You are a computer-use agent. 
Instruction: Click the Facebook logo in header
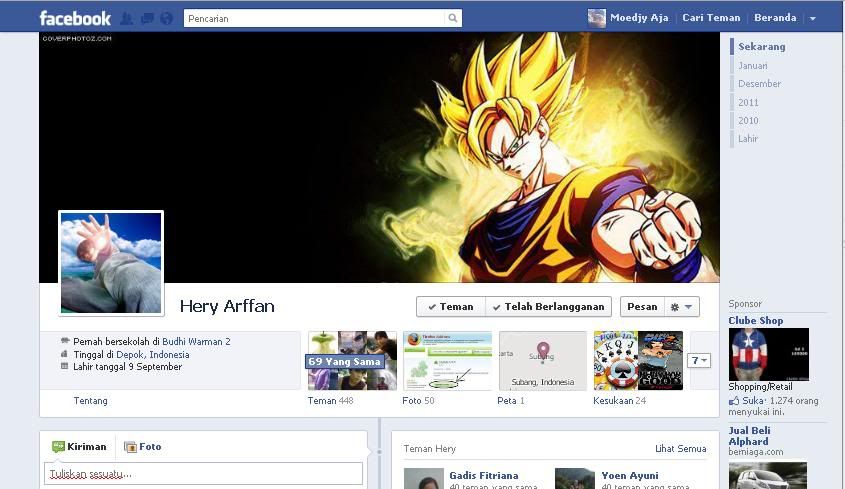[x=75, y=18]
